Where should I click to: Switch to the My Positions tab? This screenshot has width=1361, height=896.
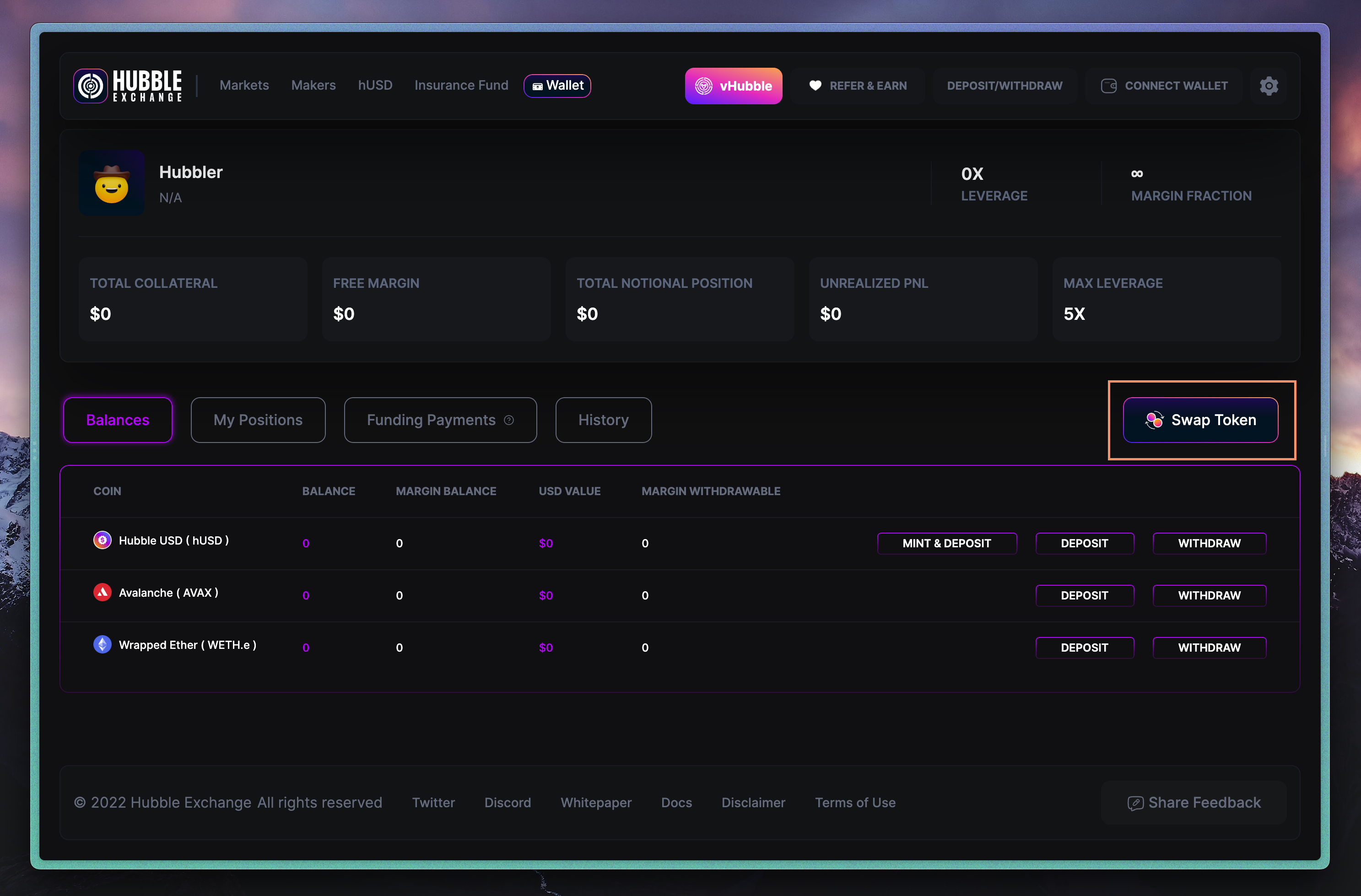(x=258, y=420)
